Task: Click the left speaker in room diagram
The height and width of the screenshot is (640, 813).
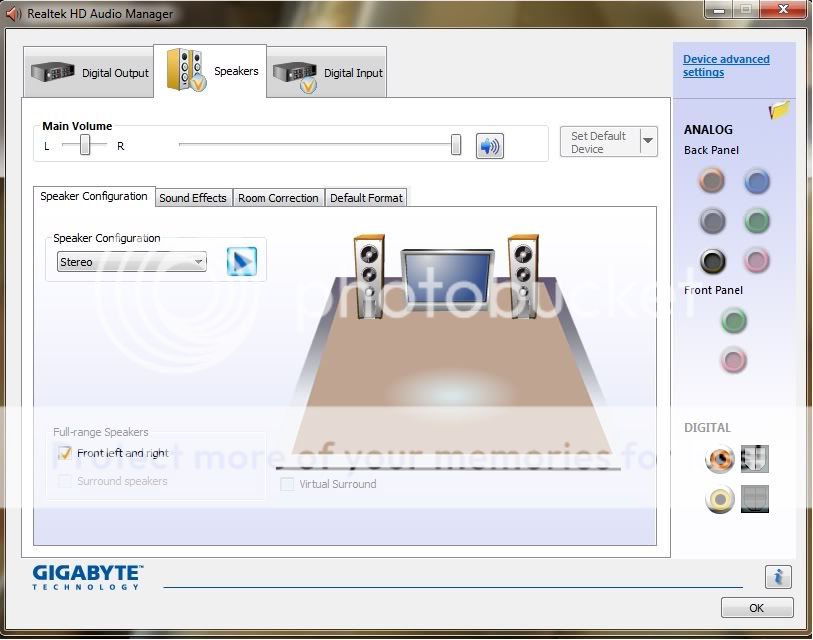Action: click(369, 276)
